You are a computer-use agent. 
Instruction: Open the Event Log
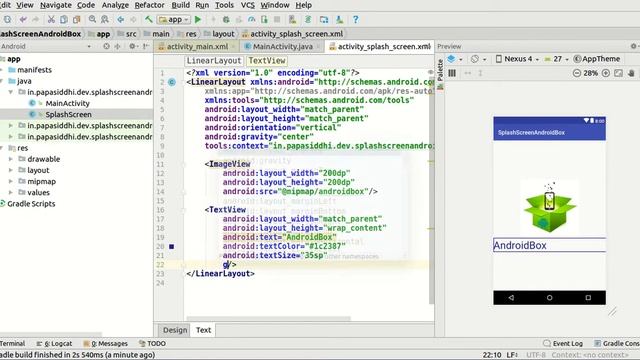(x=563, y=344)
